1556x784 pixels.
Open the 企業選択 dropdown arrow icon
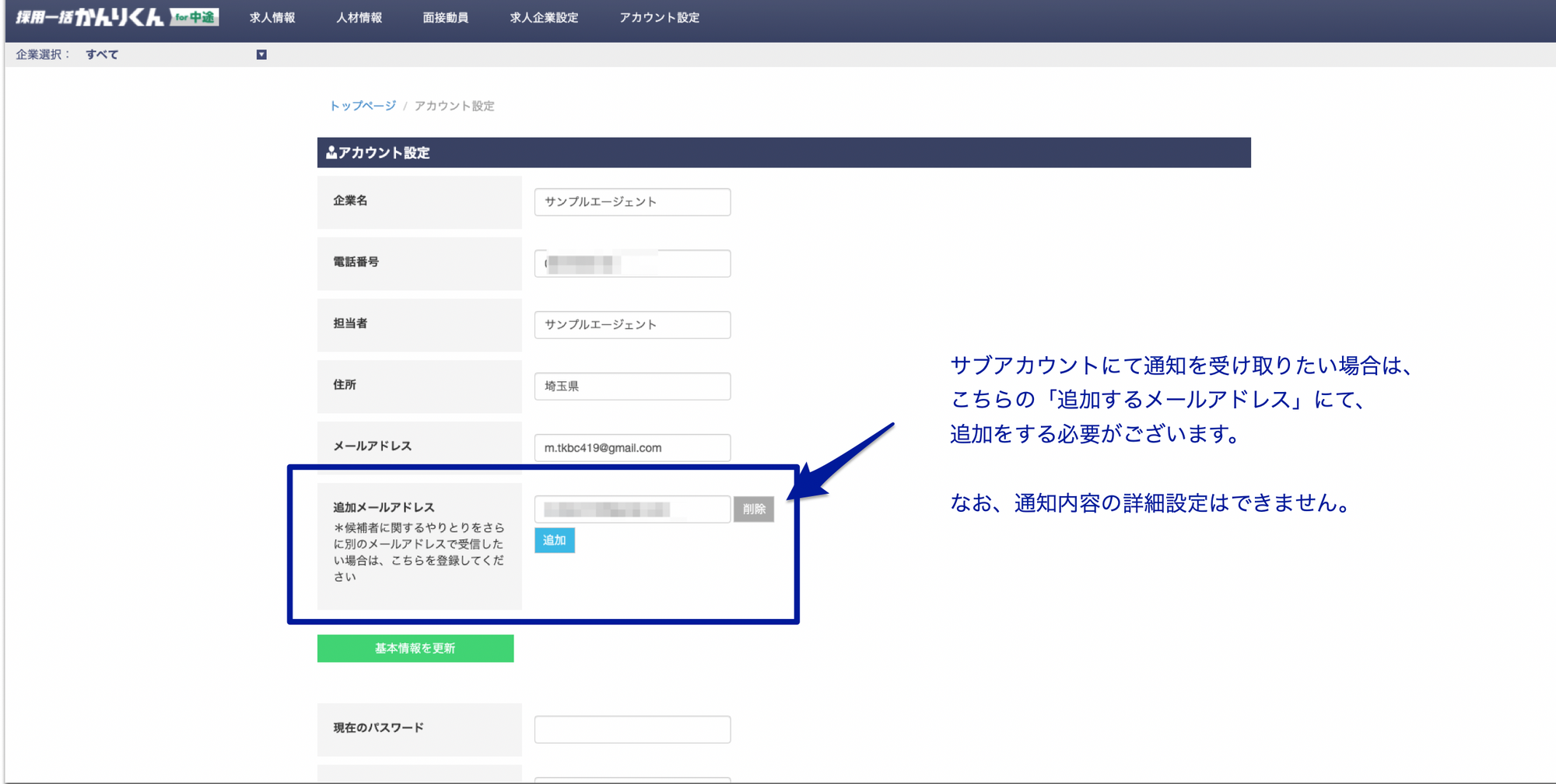[x=261, y=54]
